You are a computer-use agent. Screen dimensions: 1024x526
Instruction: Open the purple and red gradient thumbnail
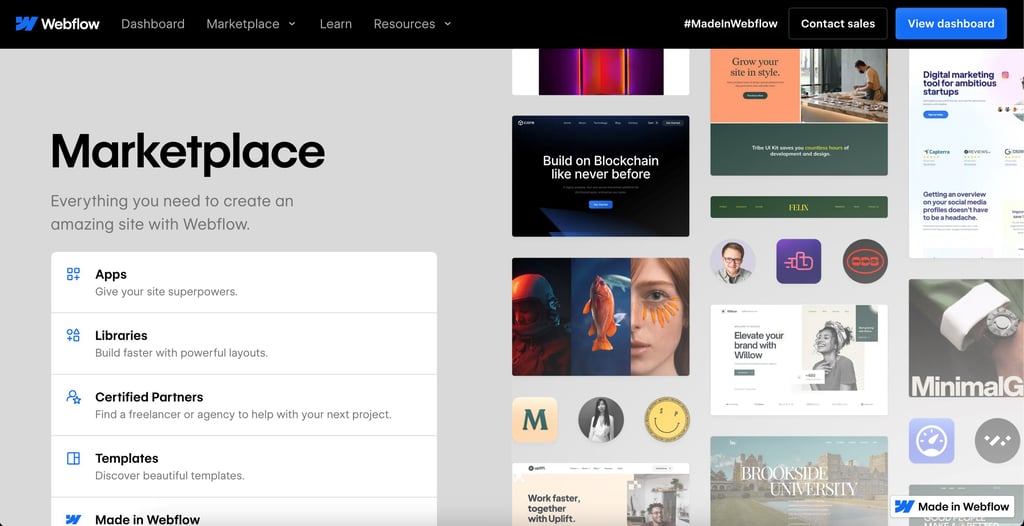click(601, 72)
